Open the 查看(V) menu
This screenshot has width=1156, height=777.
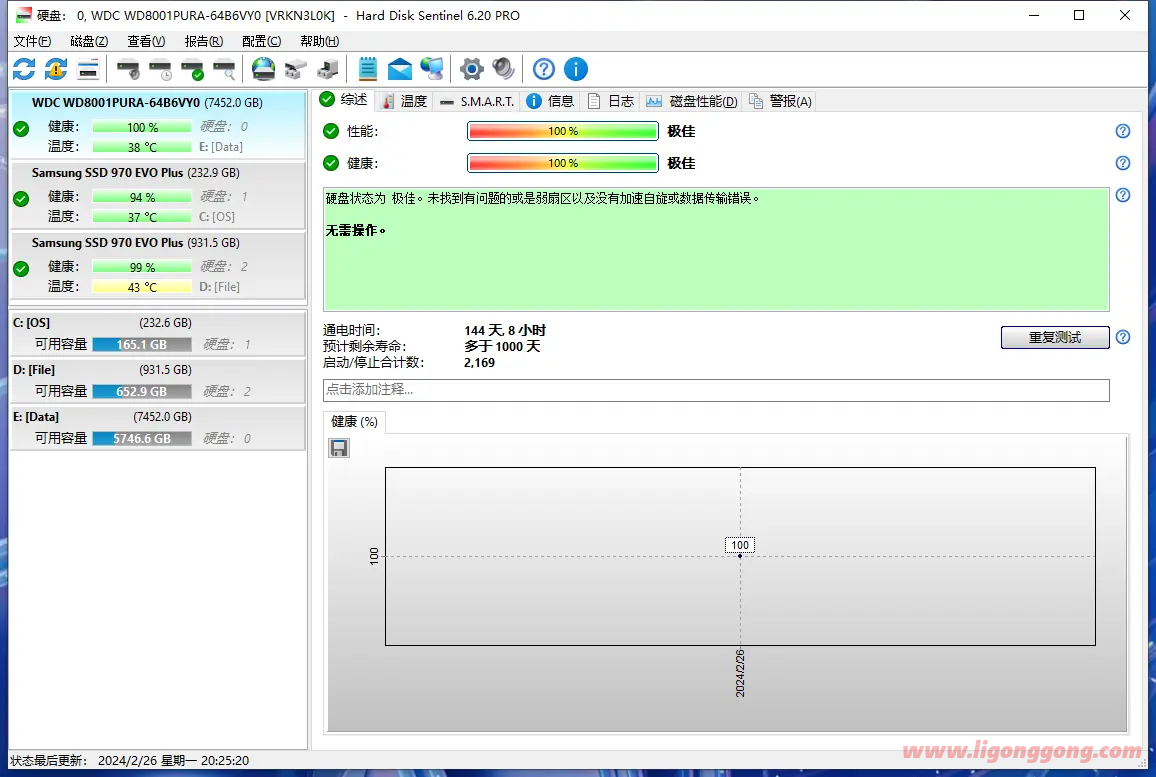(x=146, y=41)
